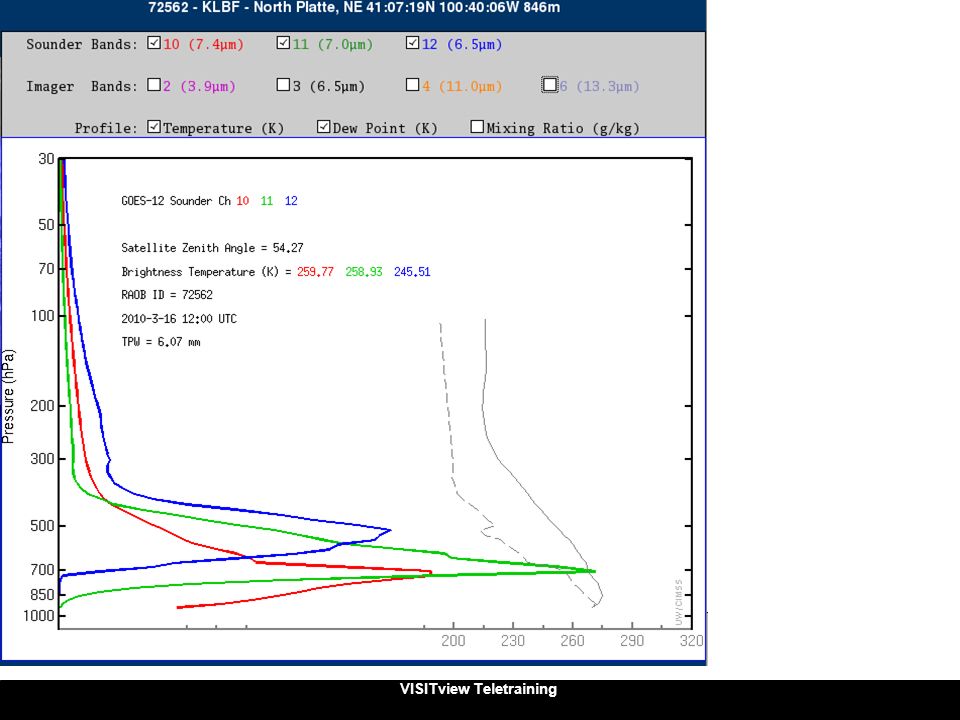
Task: Click the 700 pressure axis tick label
Action: pyautogui.click(x=42, y=570)
